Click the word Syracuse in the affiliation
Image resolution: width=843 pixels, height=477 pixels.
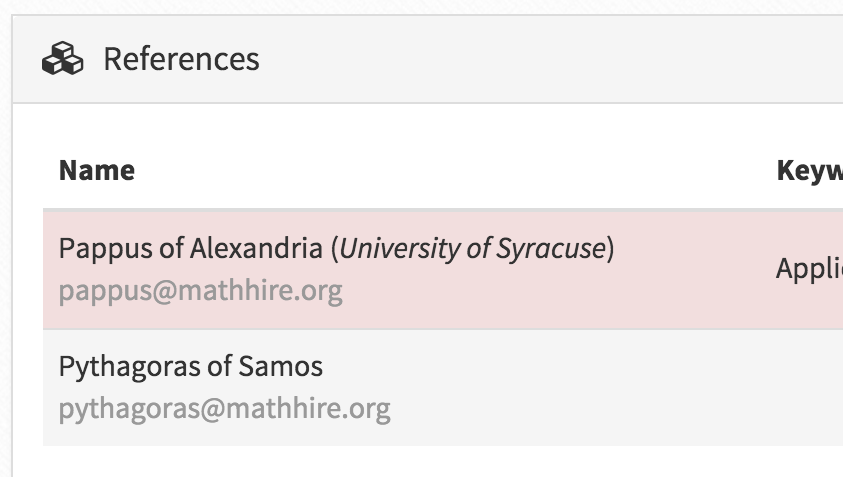(x=555, y=248)
